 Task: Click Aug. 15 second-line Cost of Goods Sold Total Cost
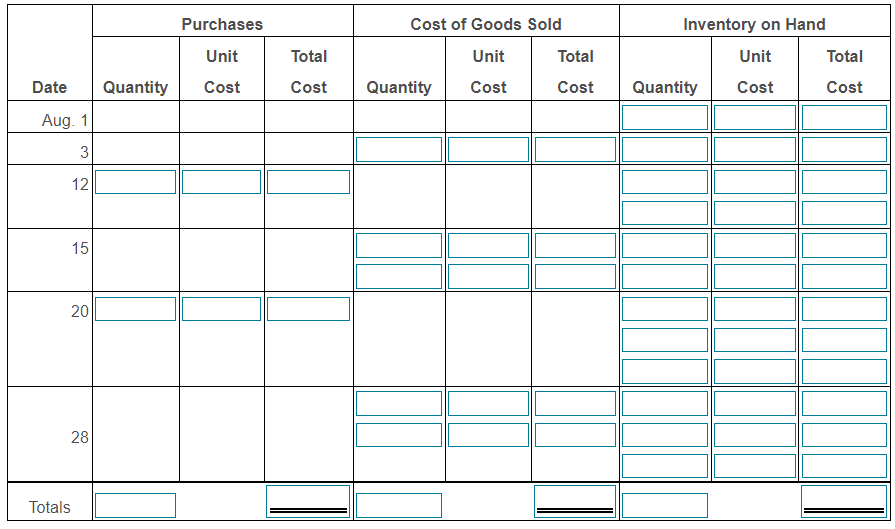click(x=575, y=276)
